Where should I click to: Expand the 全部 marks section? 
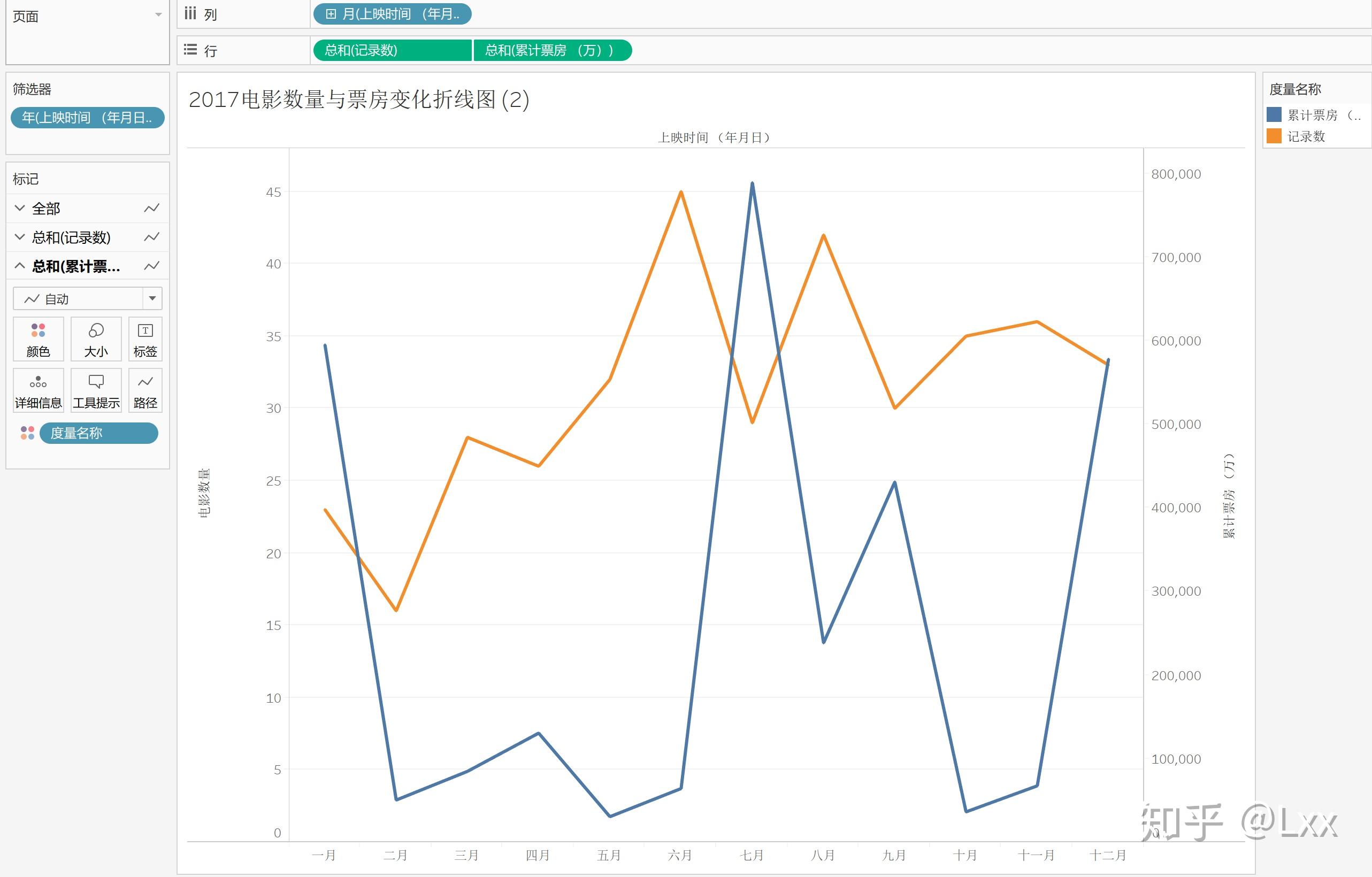tap(20, 209)
